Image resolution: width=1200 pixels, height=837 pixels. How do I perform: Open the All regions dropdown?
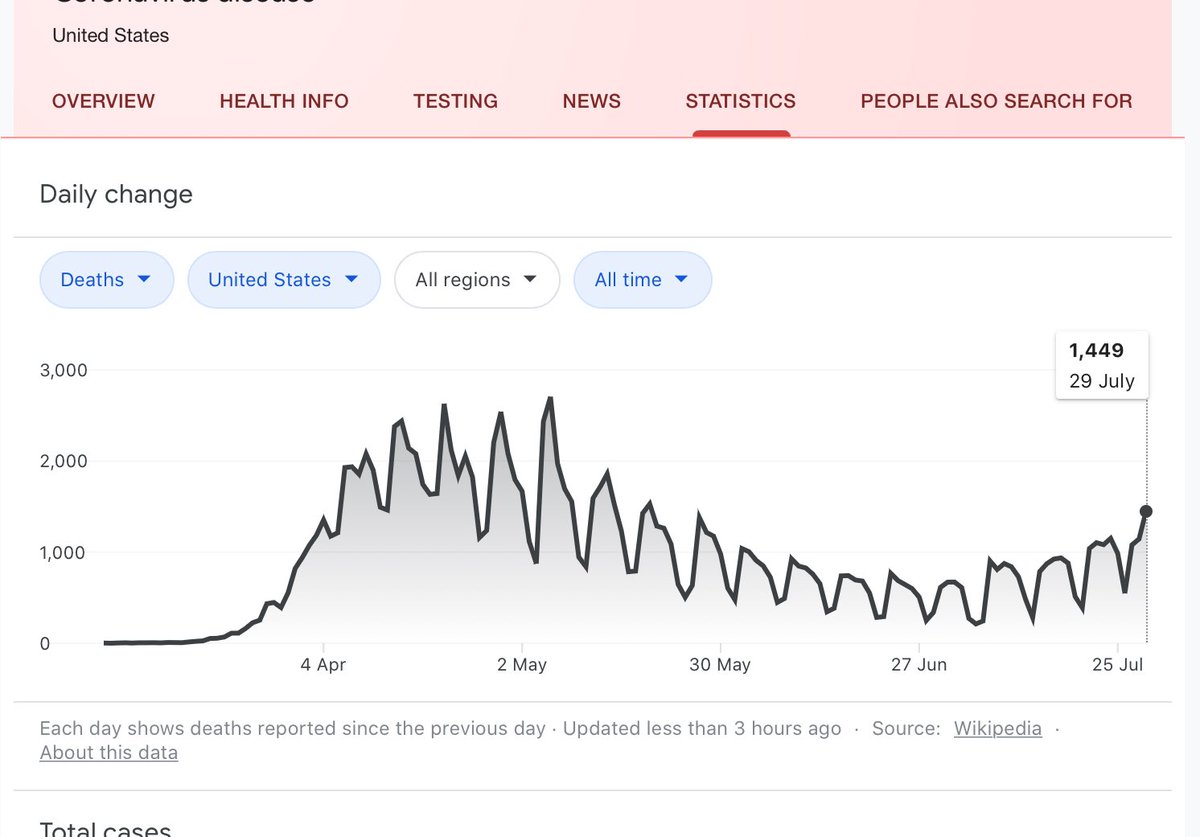(477, 280)
